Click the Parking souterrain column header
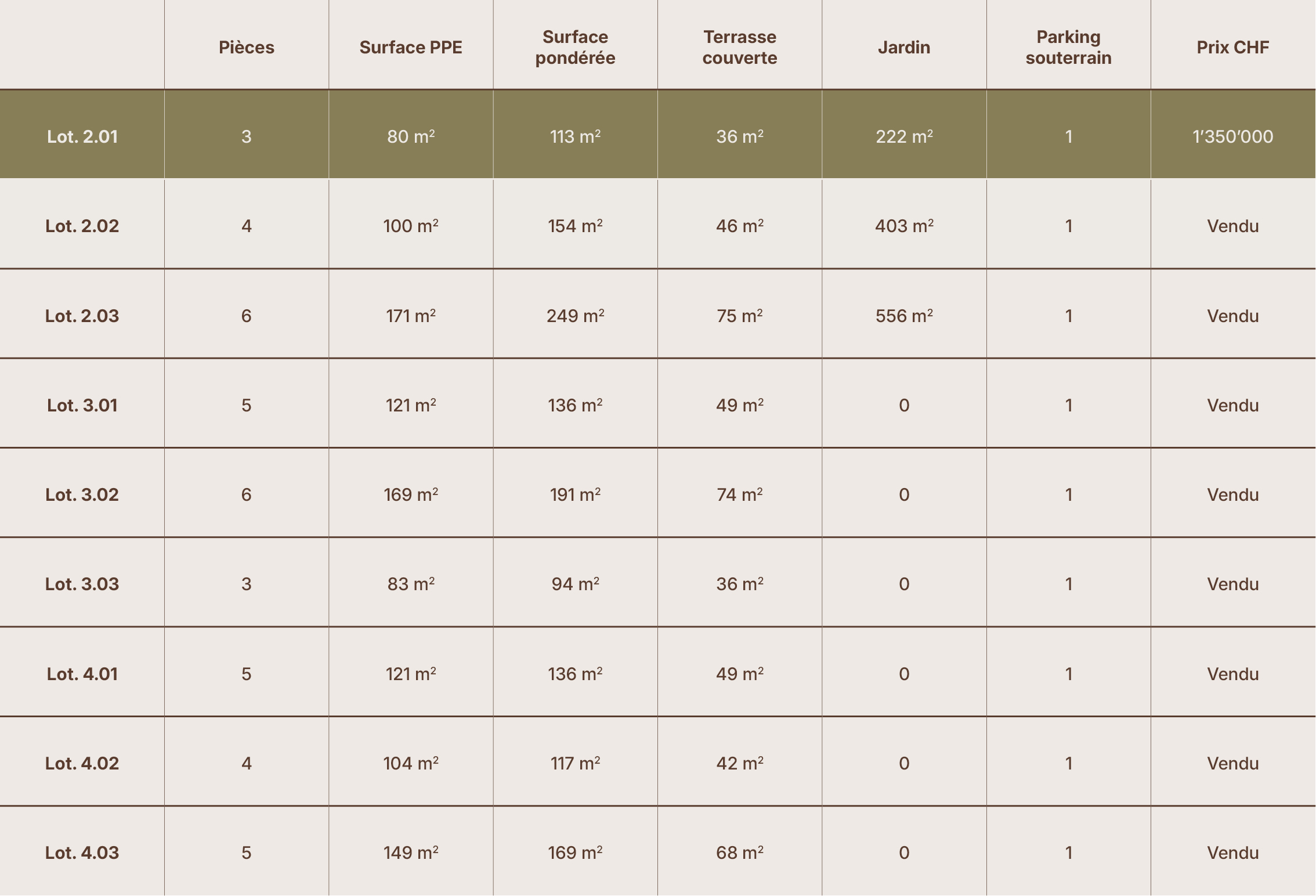Image resolution: width=1316 pixels, height=896 pixels. click(x=1068, y=47)
